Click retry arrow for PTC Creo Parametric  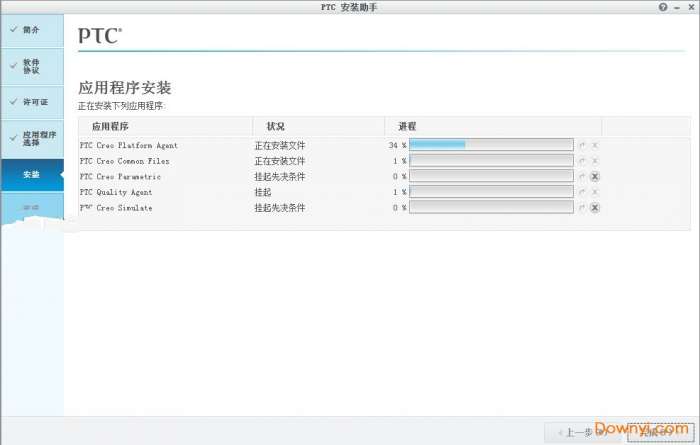582,176
